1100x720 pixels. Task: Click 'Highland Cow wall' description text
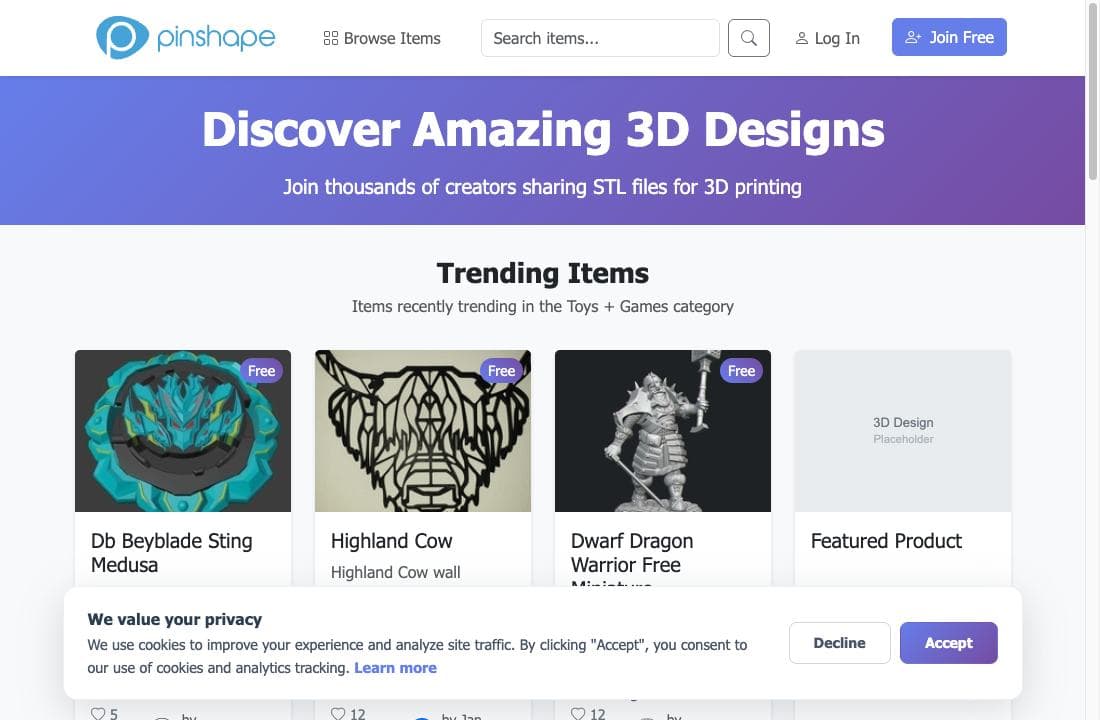396,573
